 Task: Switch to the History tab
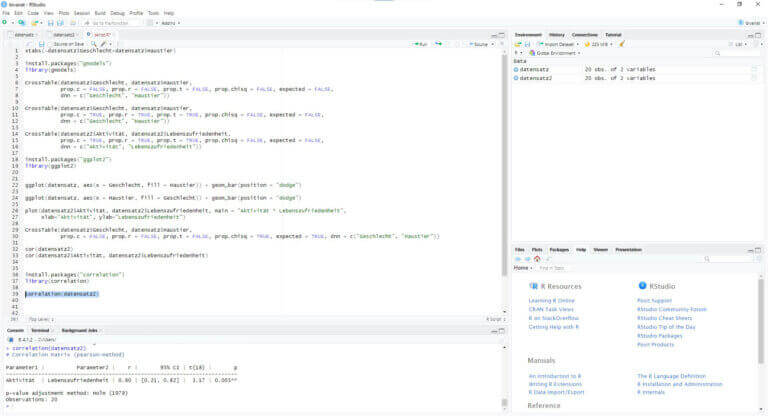point(556,35)
